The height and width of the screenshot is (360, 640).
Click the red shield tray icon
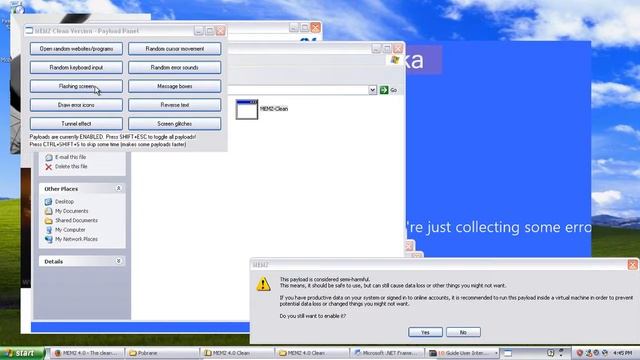pos(579,353)
